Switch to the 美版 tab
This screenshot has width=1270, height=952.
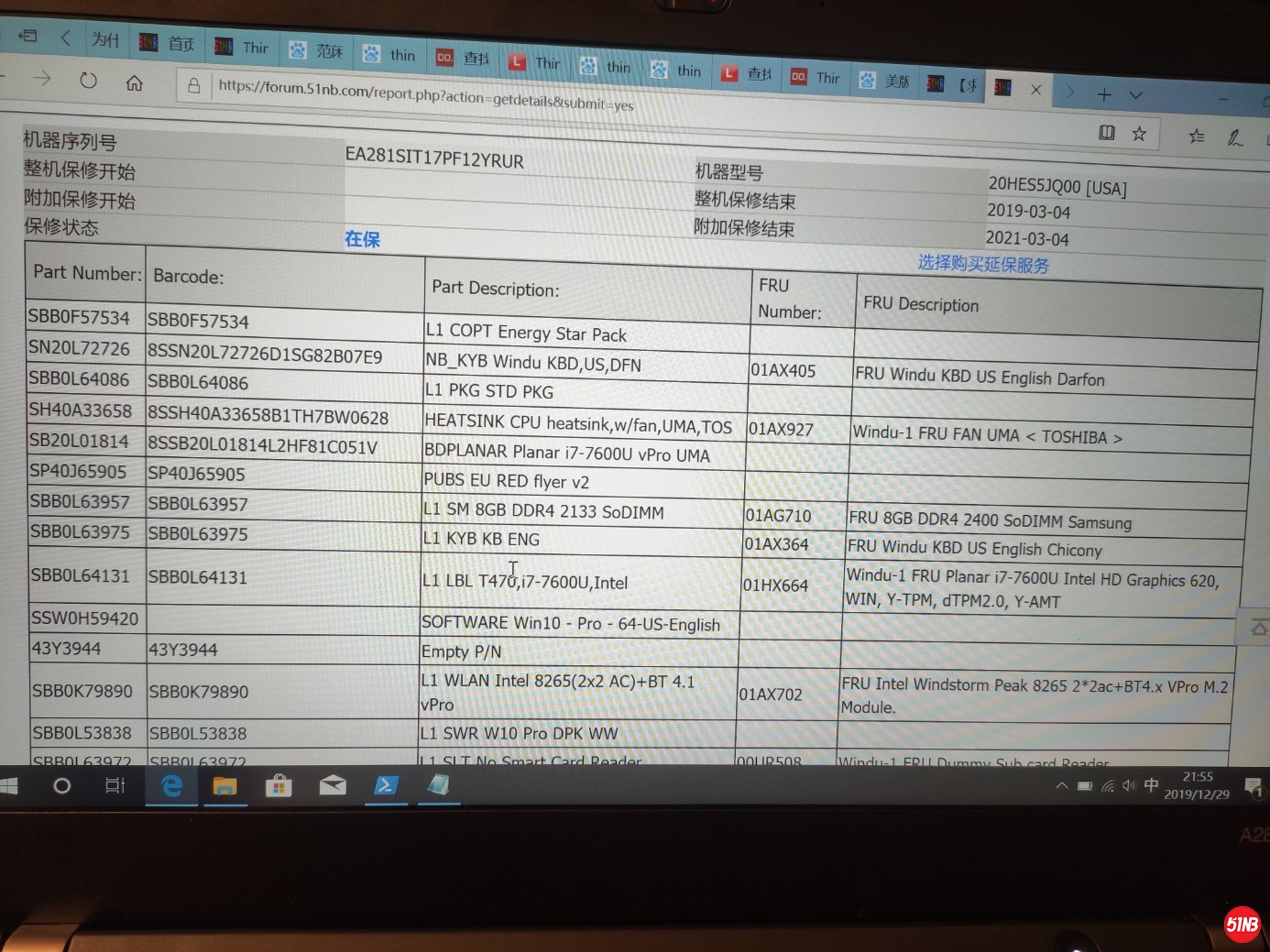tap(885, 81)
